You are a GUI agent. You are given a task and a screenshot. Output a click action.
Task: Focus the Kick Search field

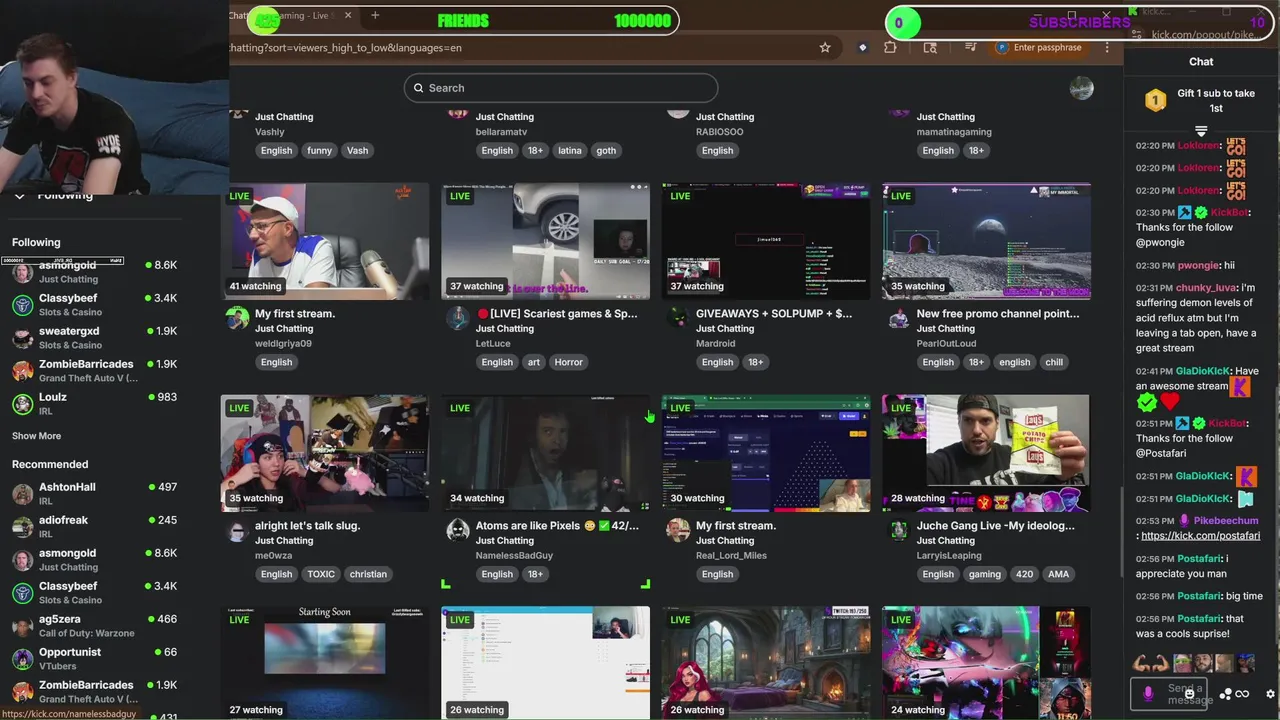pyautogui.click(x=561, y=88)
